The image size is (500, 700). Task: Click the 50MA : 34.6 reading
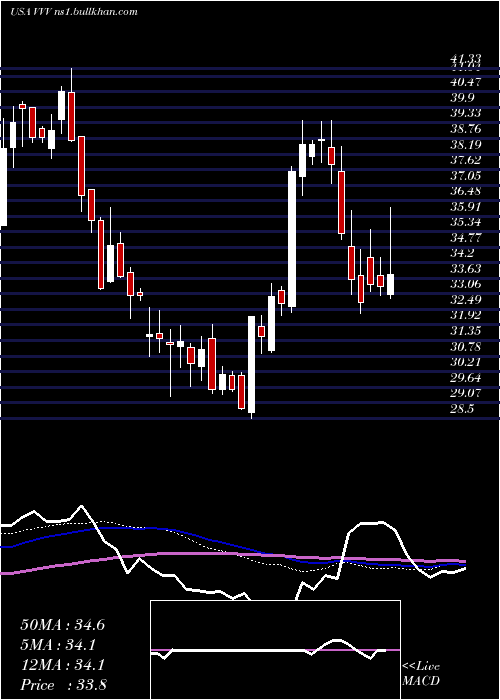pos(62,625)
